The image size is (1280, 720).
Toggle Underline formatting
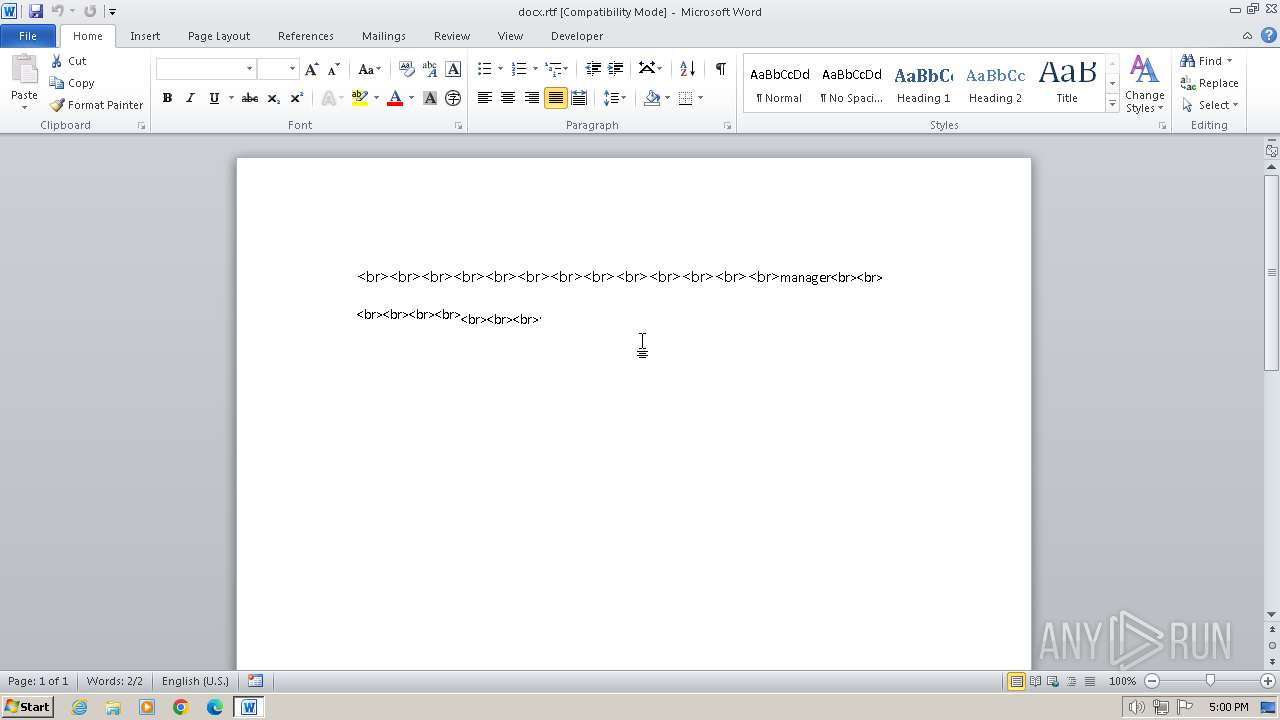213,98
